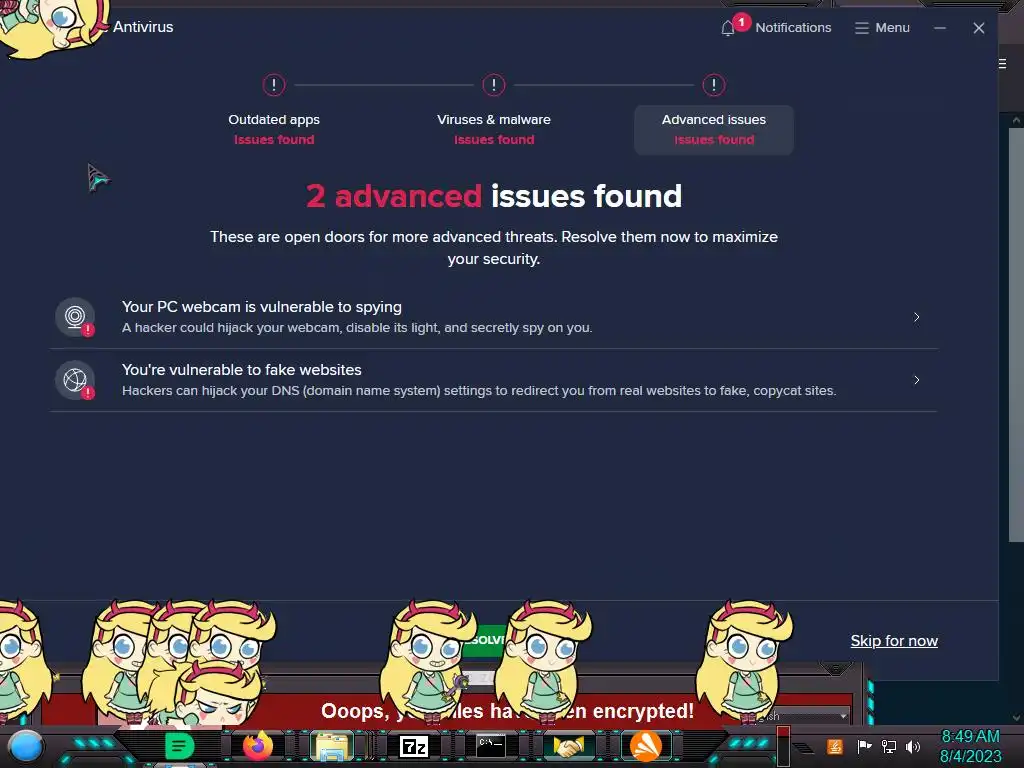The image size is (1024, 768).
Task: Click the Notifications label
Action: point(793,28)
